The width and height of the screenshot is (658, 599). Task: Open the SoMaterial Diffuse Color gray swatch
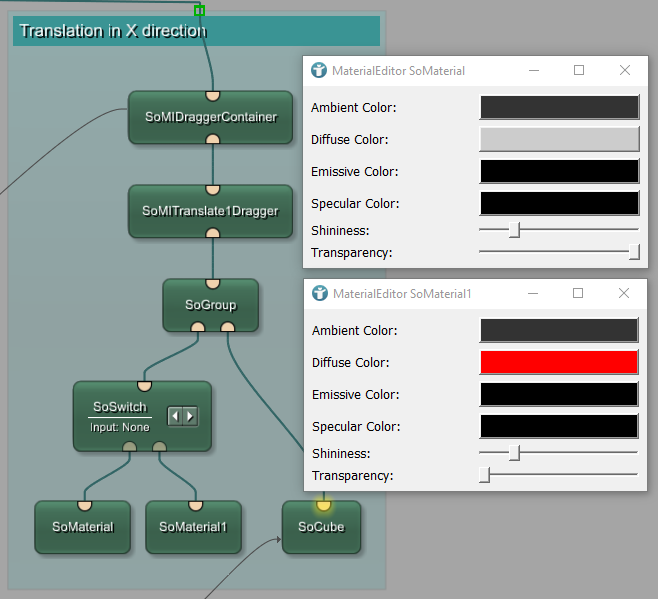click(x=559, y=139)
